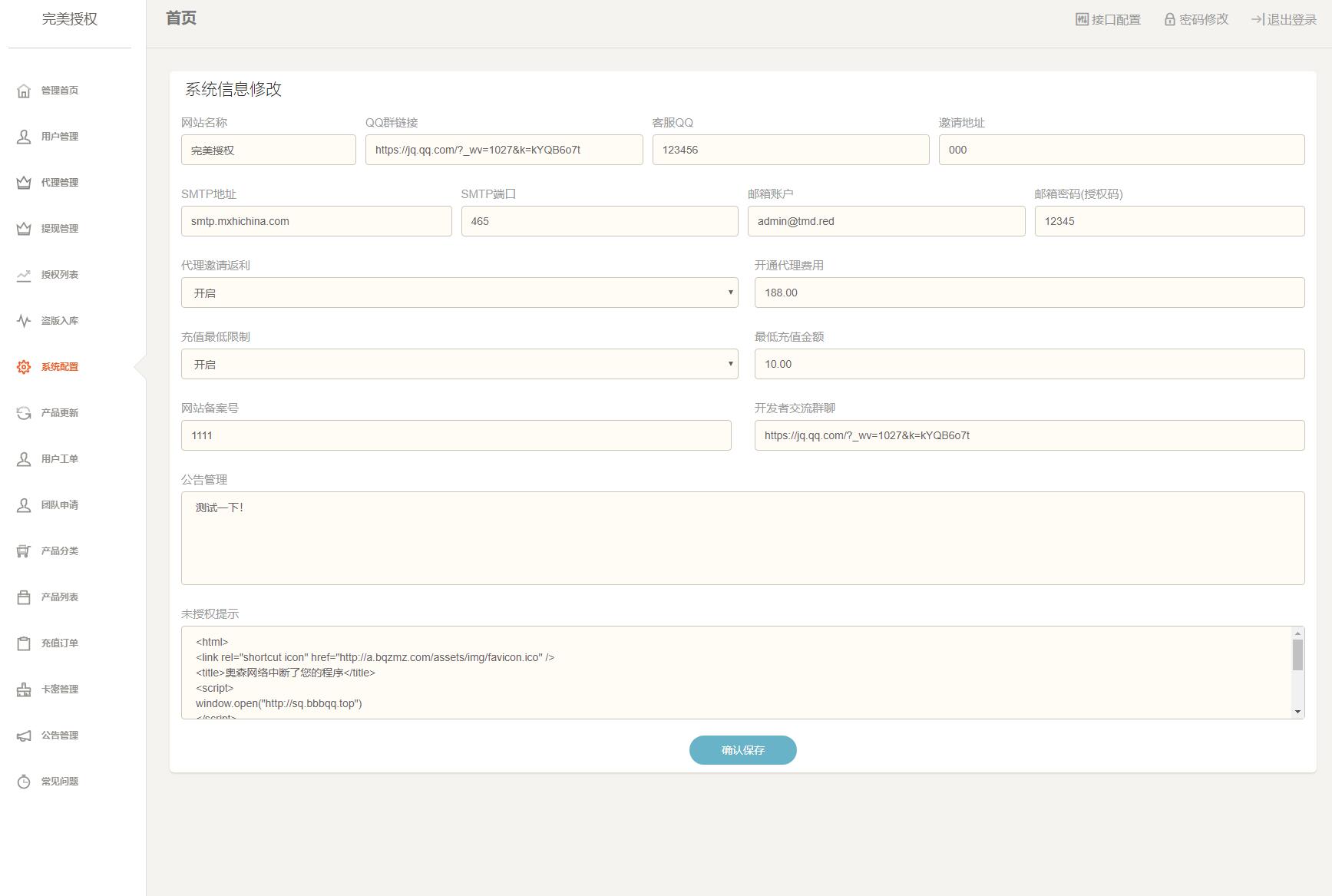
Task: Click the 密码修改 link
Action: [1196, 19]
